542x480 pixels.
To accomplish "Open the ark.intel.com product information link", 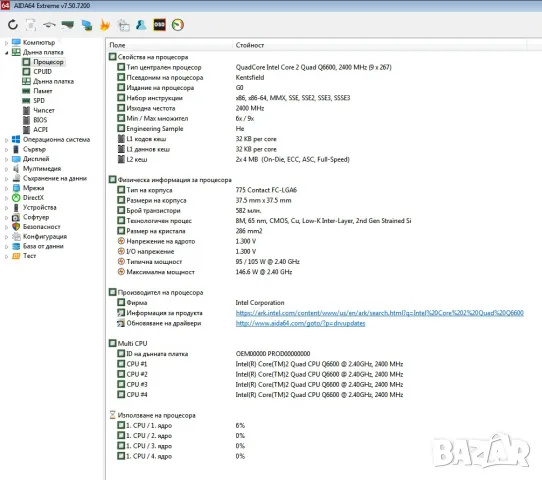I will click(380, 313).
